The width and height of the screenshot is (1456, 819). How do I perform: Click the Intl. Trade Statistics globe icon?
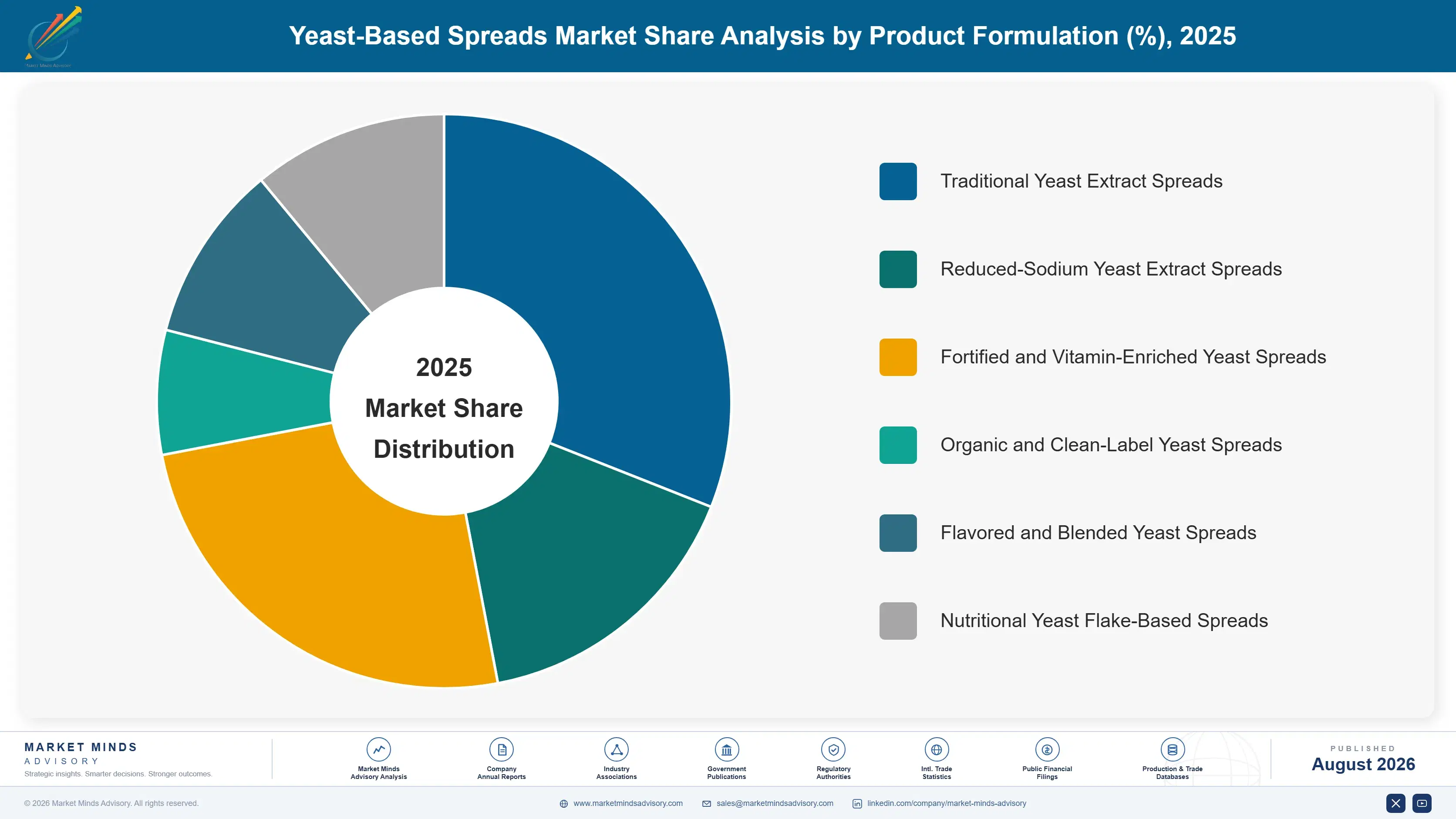[x=937, y=749]
